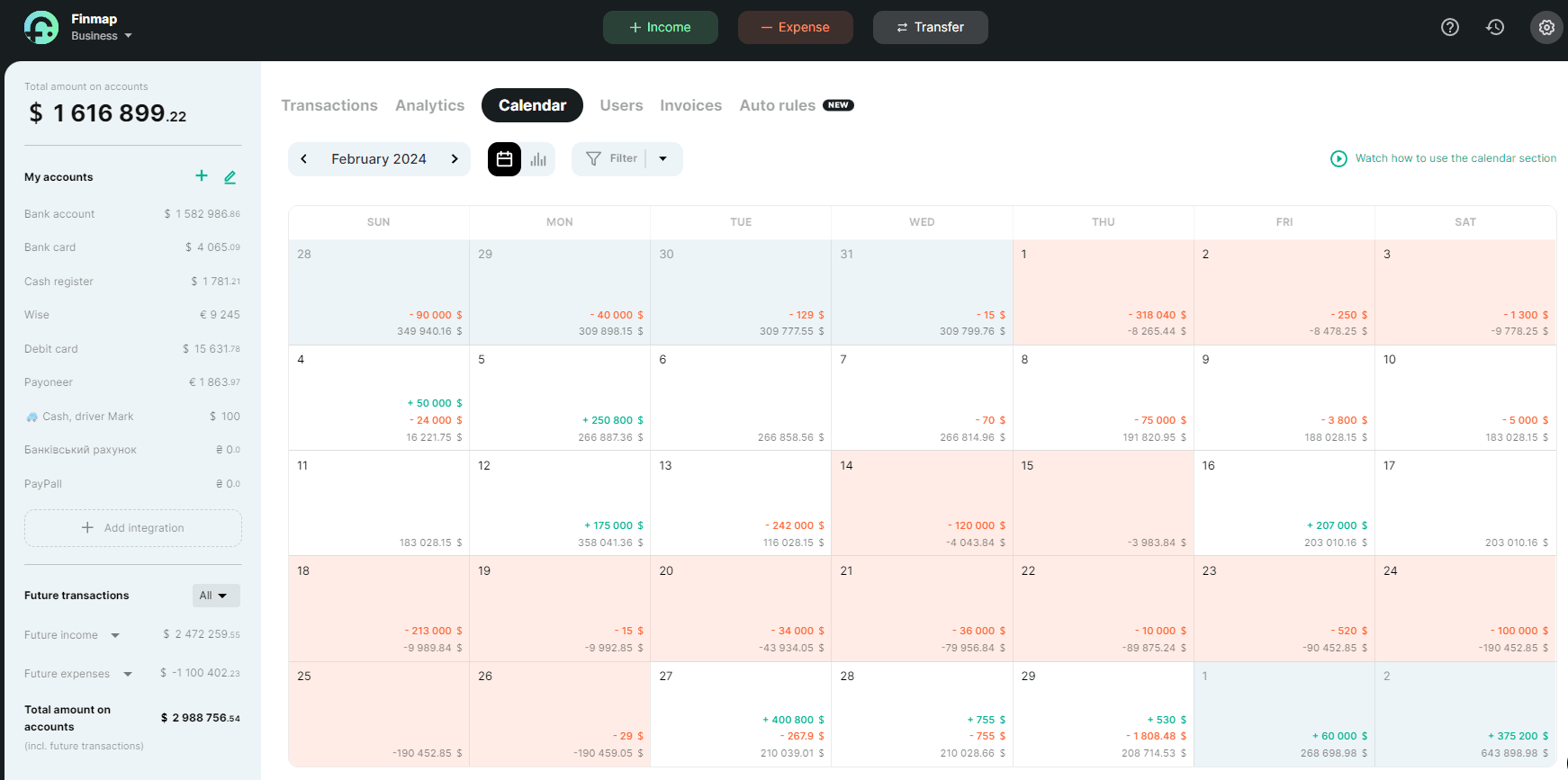Click the -213 000 $ expense amount
Viewport: 1568px width, 780px height.
click(x=433, y=631)
